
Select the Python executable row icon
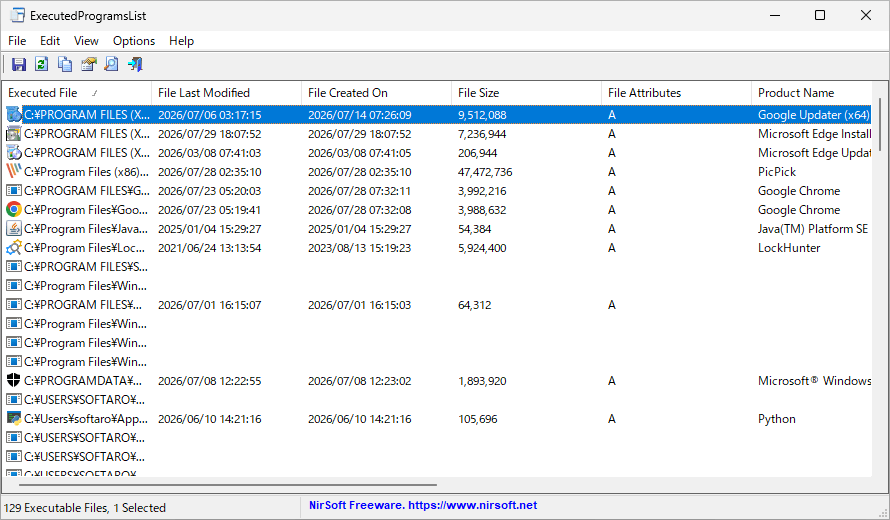(x=14, y=419)
